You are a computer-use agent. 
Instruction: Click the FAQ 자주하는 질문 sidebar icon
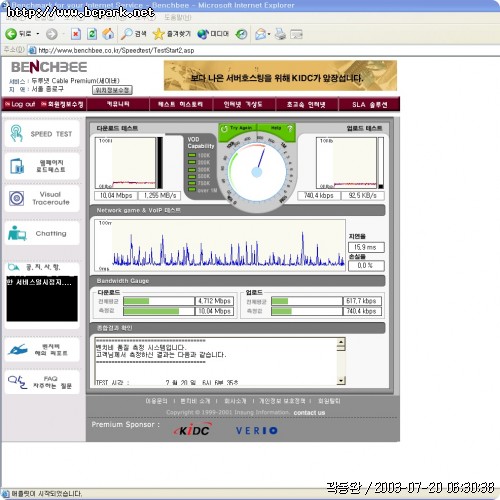click(17, 382)
